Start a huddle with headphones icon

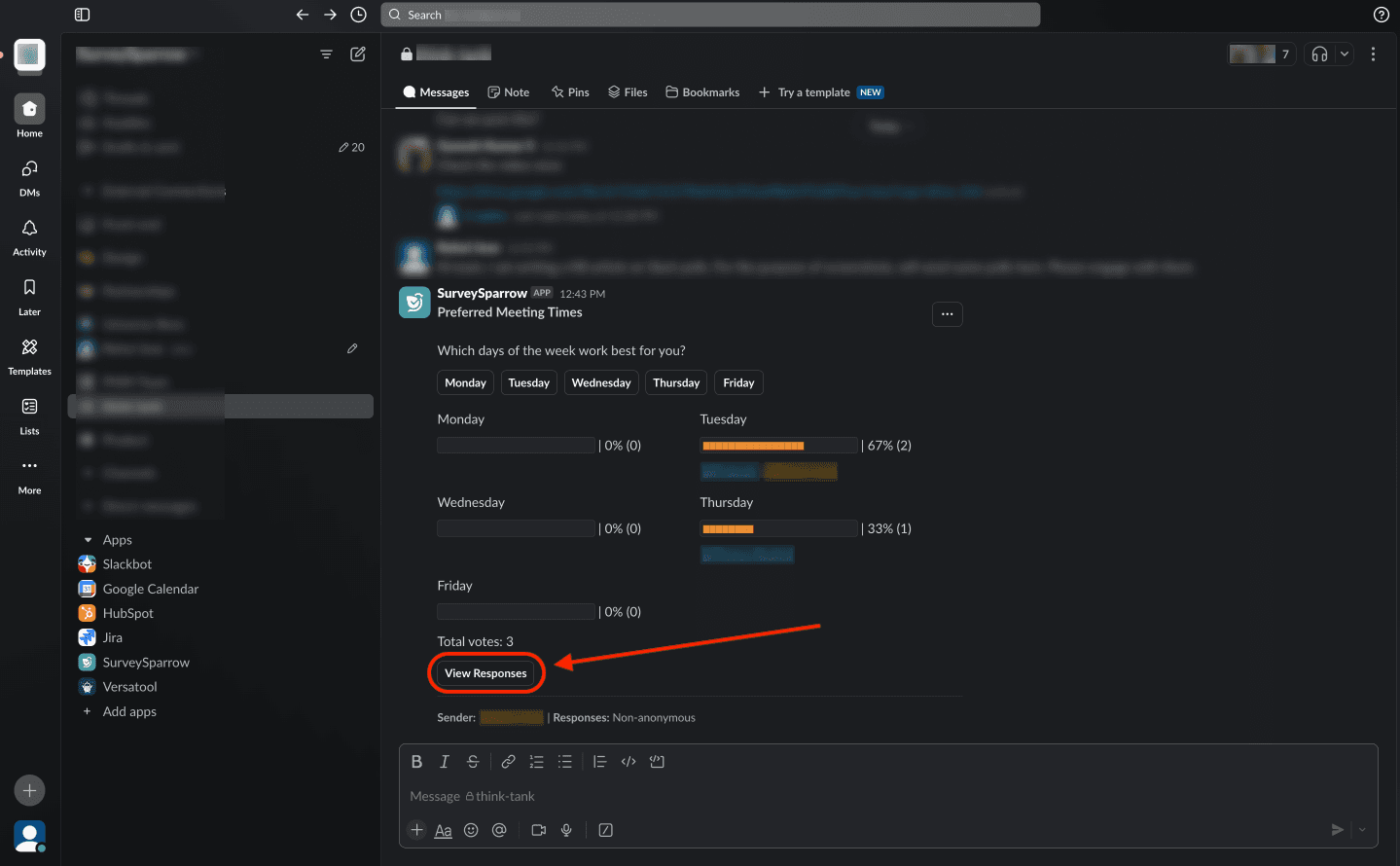pyautogui.click(x=1319, y=54)
